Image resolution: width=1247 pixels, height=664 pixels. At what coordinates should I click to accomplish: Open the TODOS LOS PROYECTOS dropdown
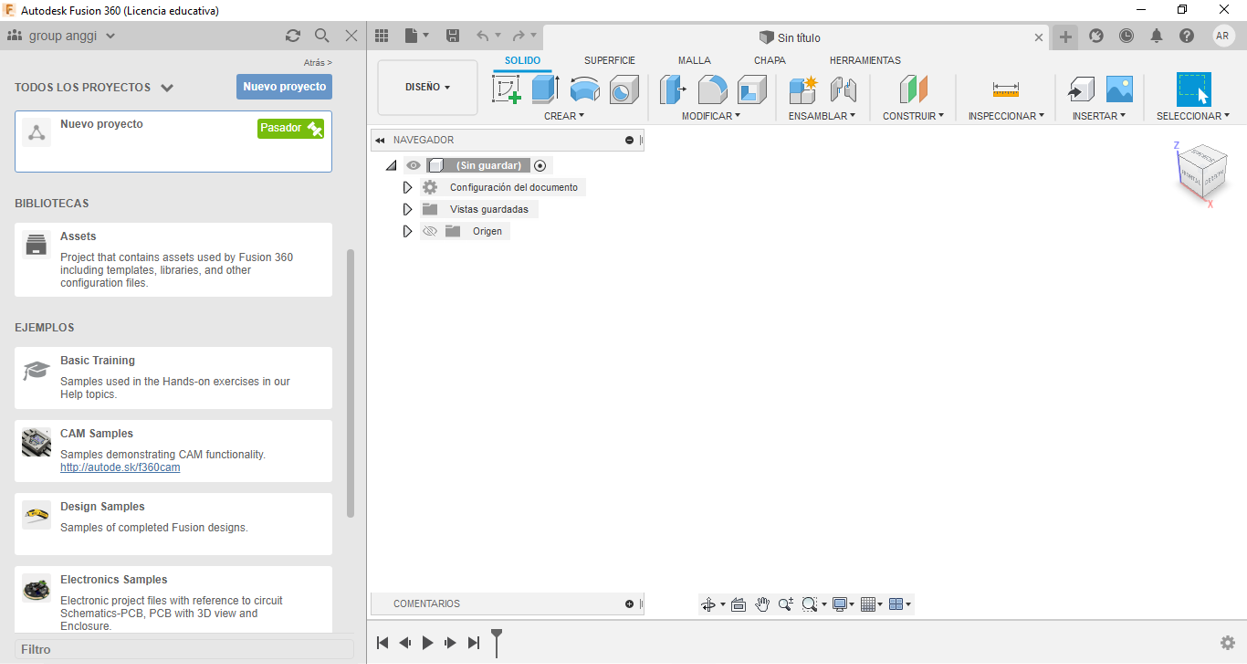point(94,88)
